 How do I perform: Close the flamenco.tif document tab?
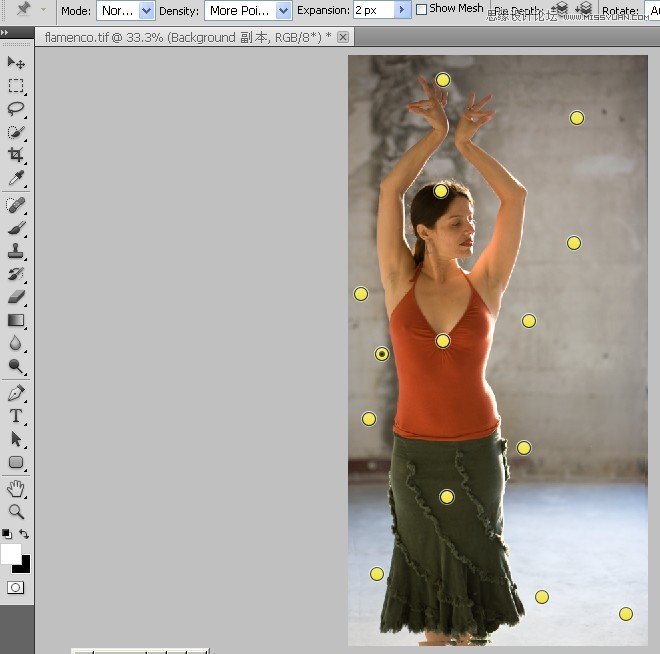click(343, 37)
